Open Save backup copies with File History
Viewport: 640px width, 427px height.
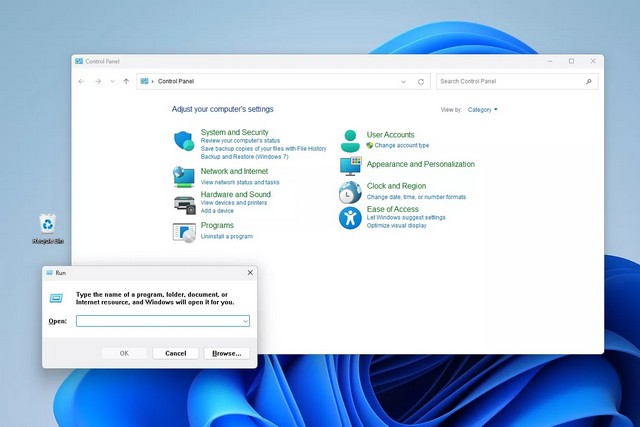[x=263, y=149]
